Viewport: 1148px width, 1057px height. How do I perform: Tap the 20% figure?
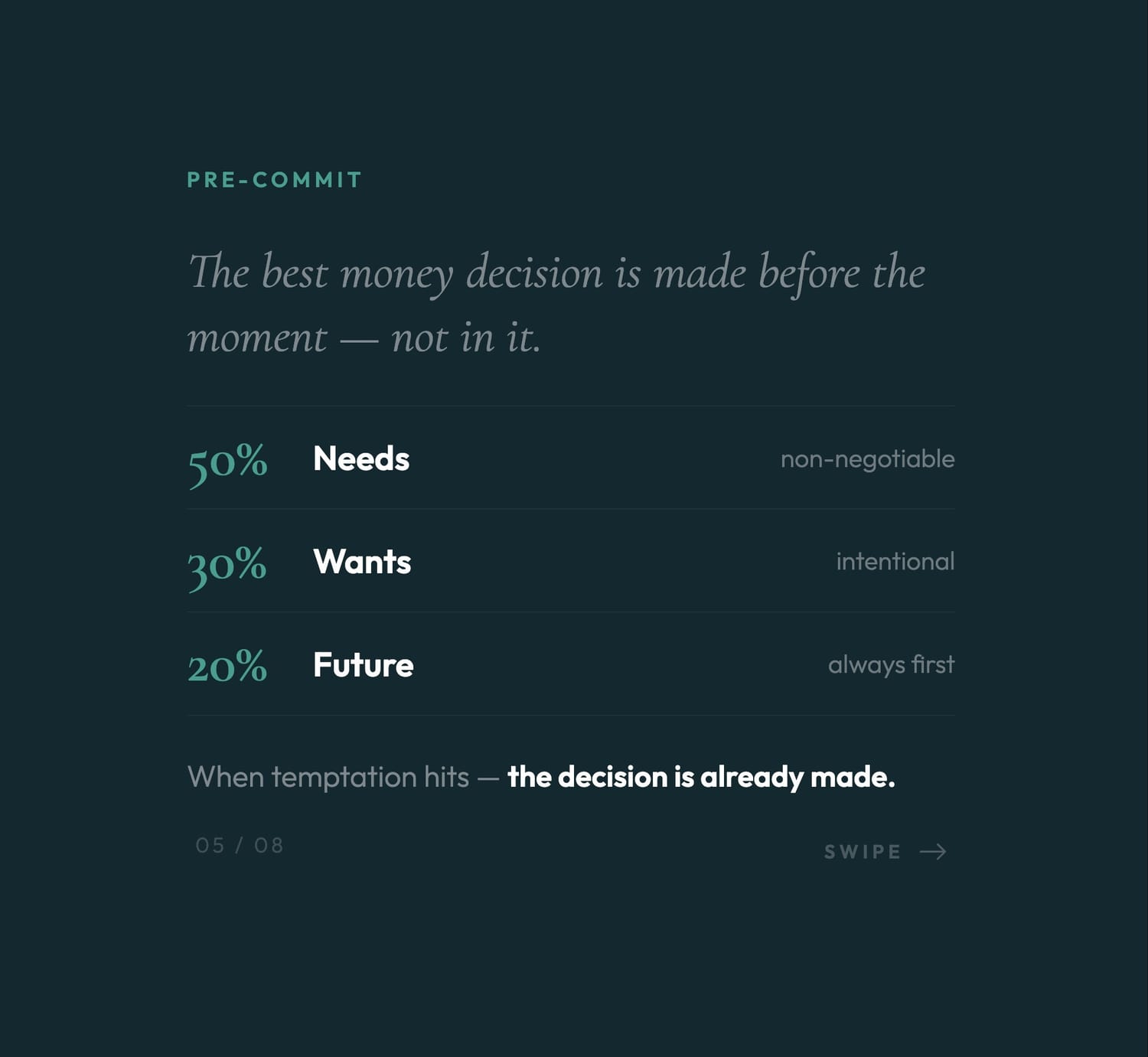(227, 667)
